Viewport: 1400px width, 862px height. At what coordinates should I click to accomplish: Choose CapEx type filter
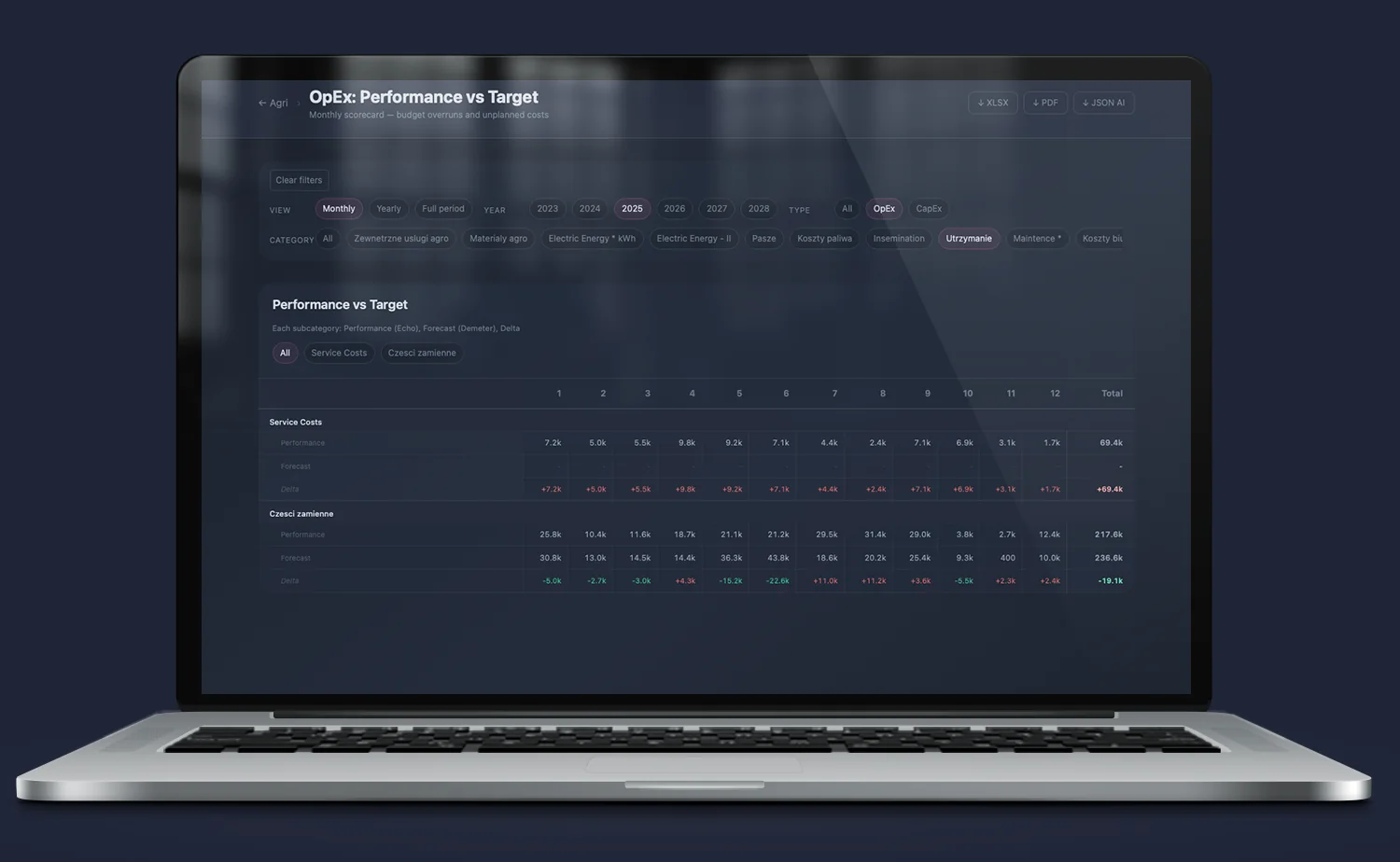coord(929,209)
